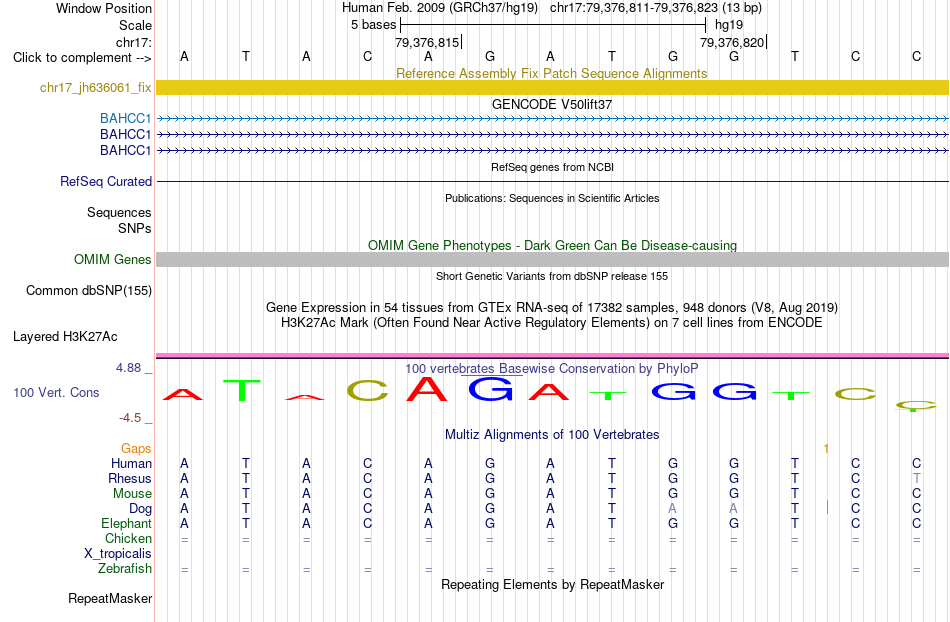
Task: Click the RefSeq Curated intron line
Action: (553, 181)
